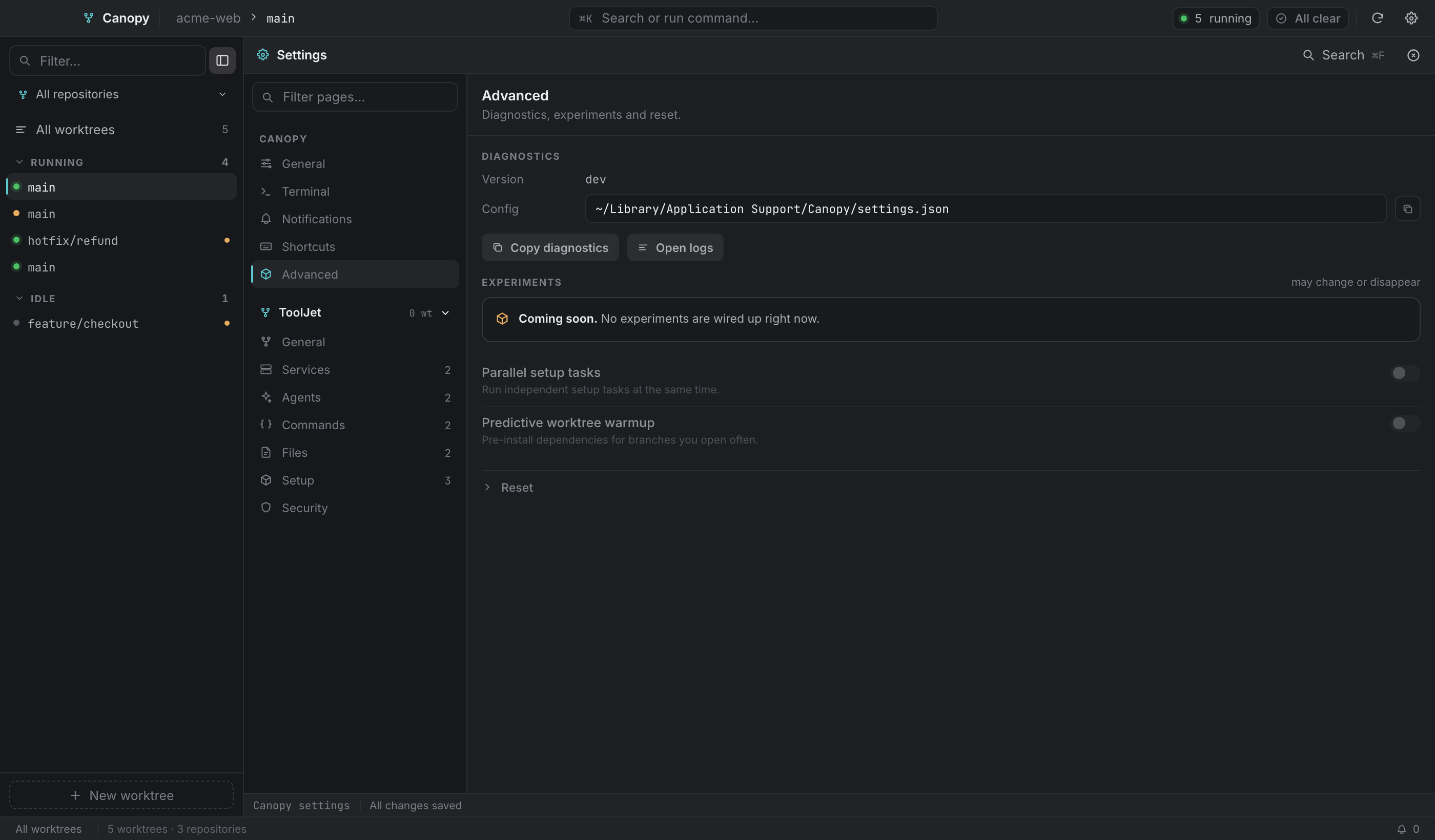The height and width of the screenshot is (840, 1435).
Task: Click the General sliders icon under Canopy
Action: [266, 164]
